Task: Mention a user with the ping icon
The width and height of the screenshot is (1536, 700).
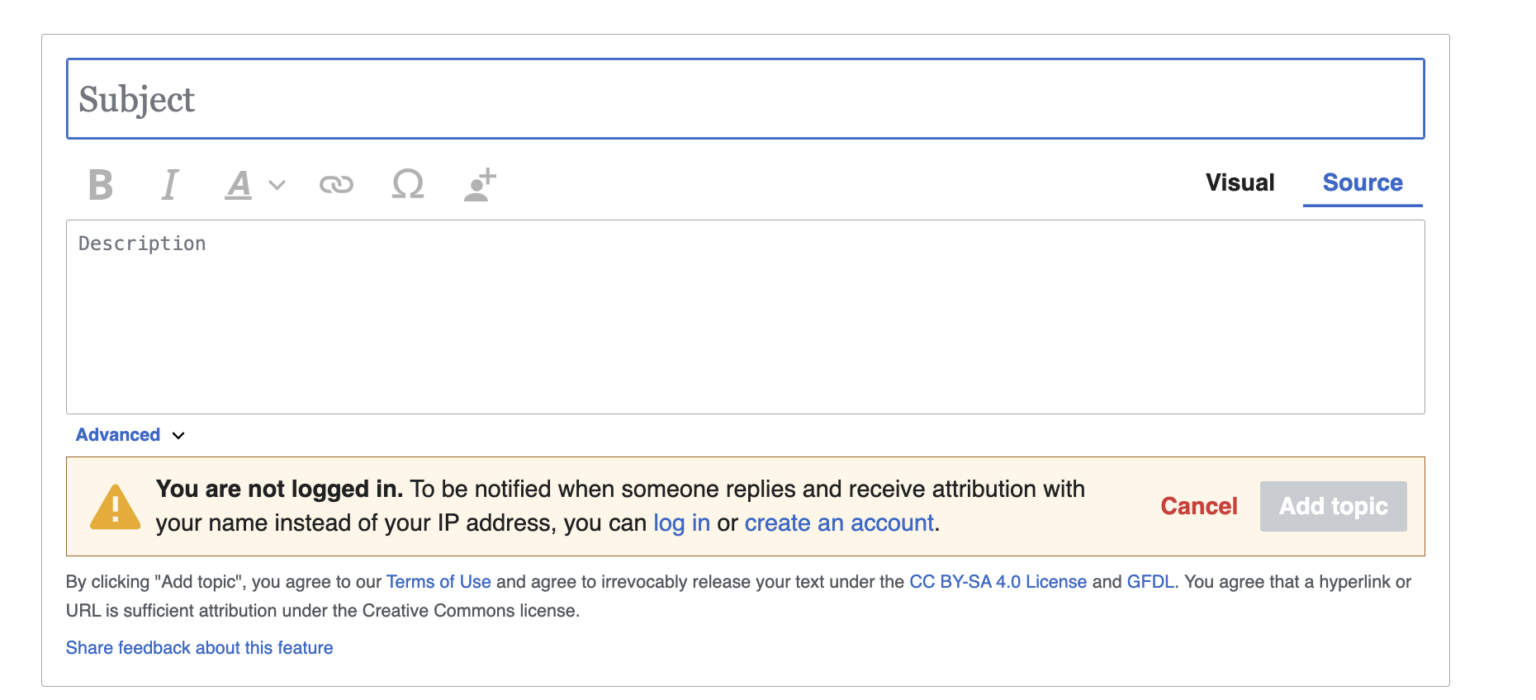Action: click(x=478, y=184)
